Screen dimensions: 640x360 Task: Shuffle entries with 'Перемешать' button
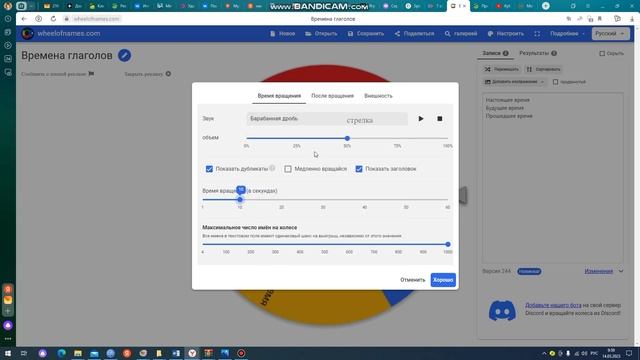502,69
